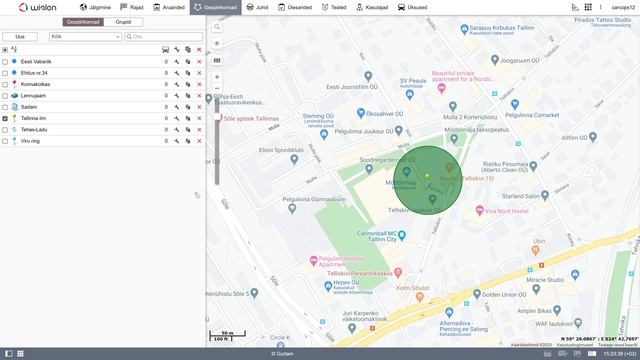Open the apps grid in top bar
Viewport: 640px width, 360px height.
(588, 7)
